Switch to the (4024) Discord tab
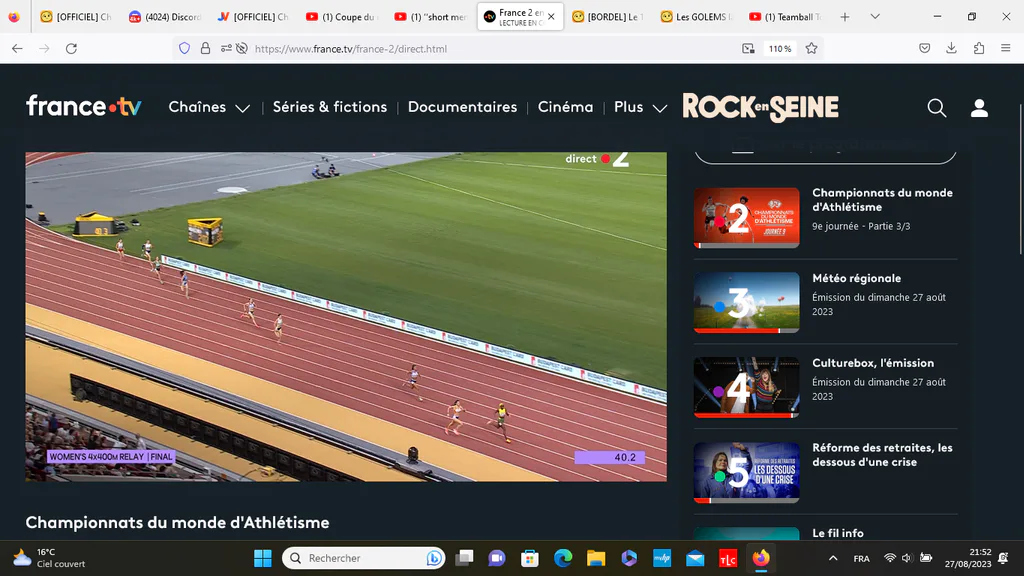Viewport: 1024px width, 576px height. 165,17
